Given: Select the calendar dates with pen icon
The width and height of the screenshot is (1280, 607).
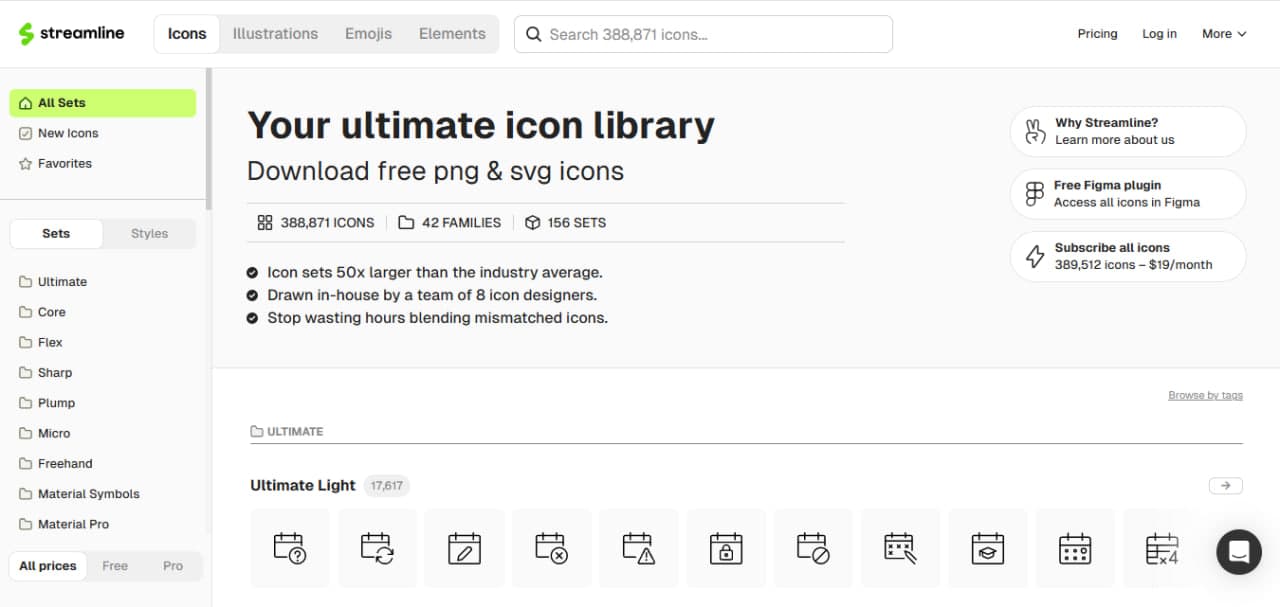Looking at the screenshot, I should (x=900, y=548).
